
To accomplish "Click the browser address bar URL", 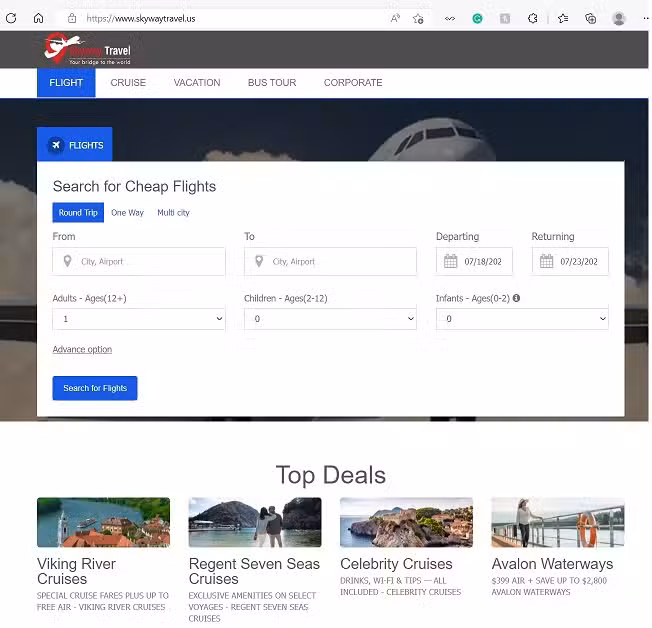I will 141,18.
